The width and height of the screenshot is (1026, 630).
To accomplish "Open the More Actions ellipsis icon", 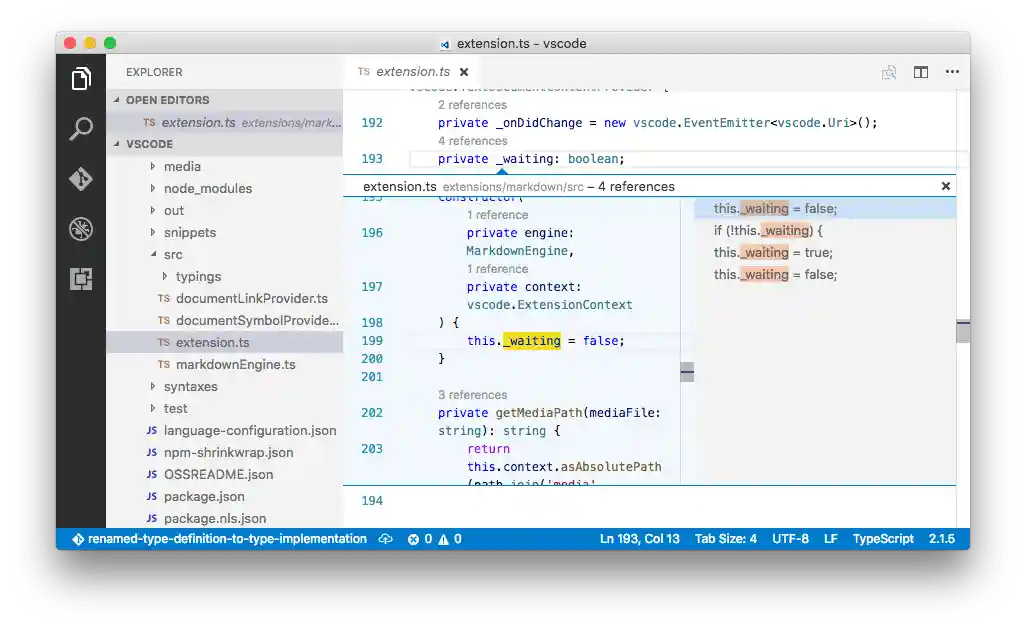I will pos(952,72).
